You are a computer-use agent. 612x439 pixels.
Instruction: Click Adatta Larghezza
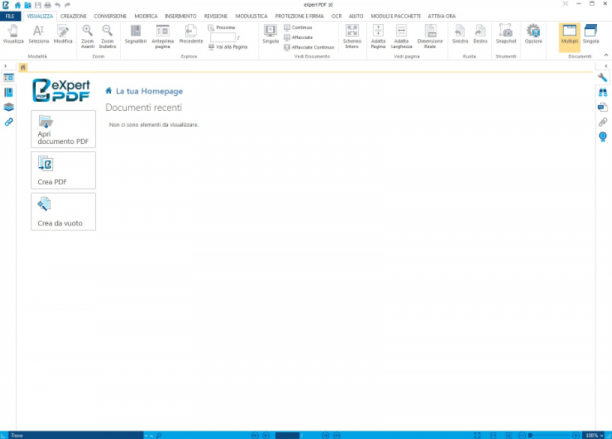pyautogui.click(x=401, y=36)
